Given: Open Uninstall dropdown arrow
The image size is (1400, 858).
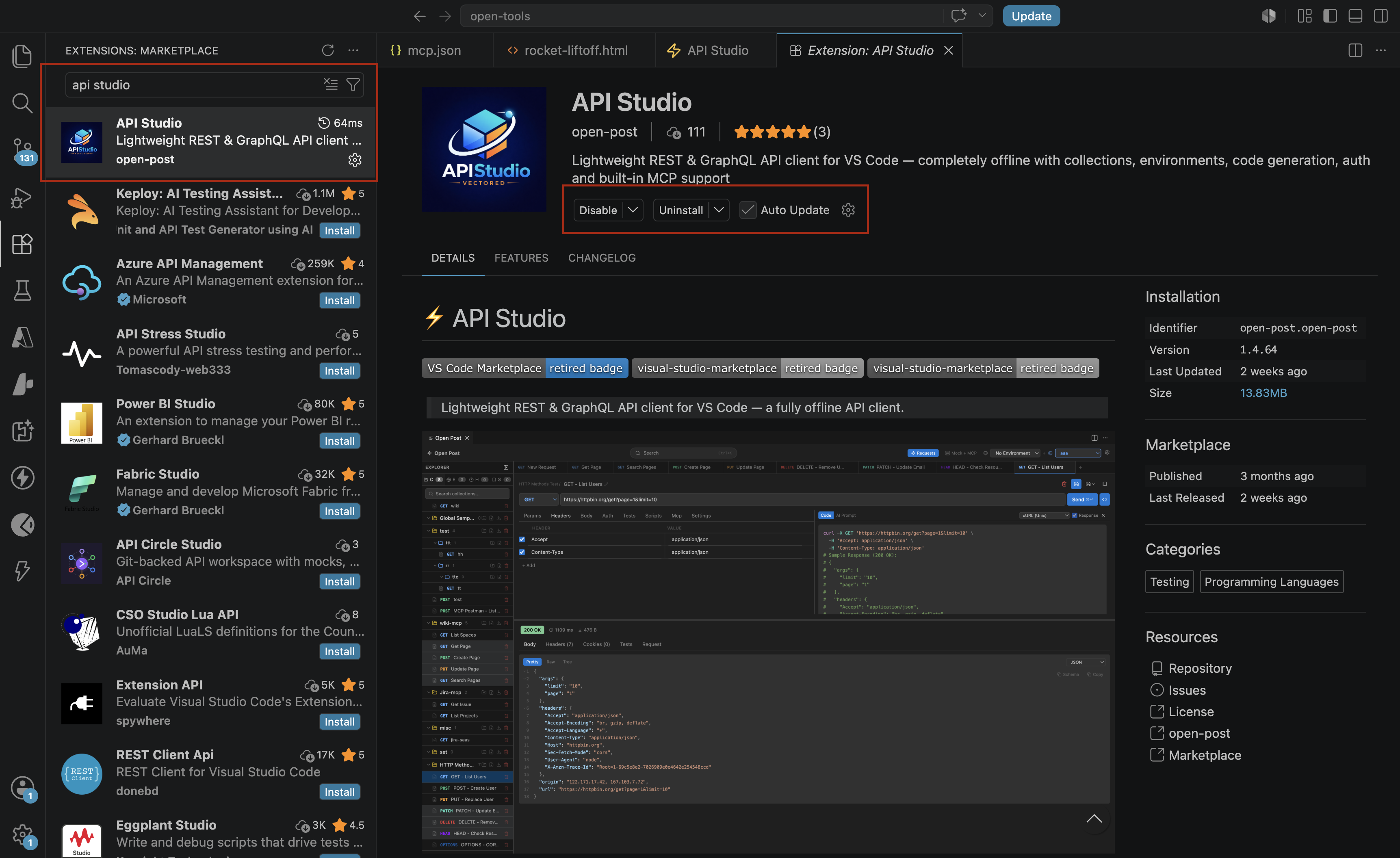Looking at the screenshot, I should point(719,210).
